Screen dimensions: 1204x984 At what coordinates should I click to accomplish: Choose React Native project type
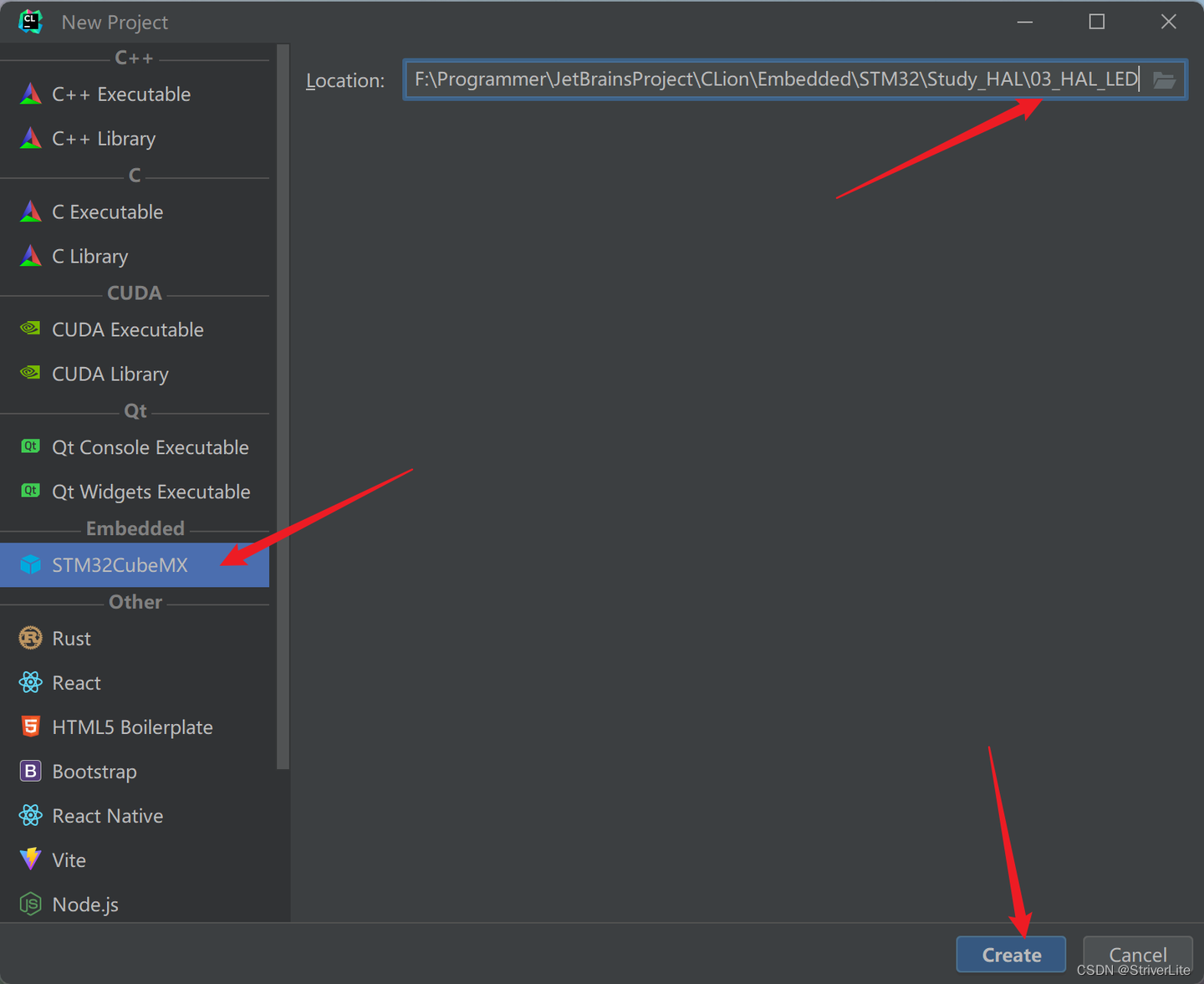click(x=135, y=815)
